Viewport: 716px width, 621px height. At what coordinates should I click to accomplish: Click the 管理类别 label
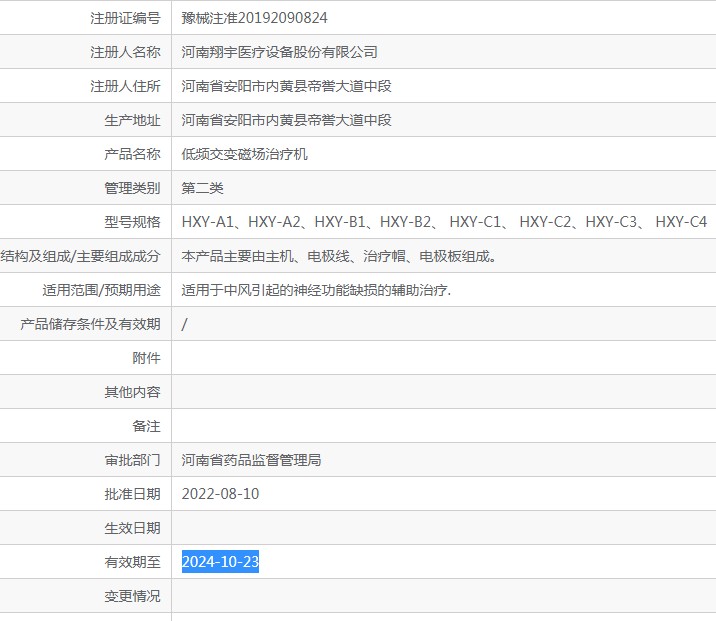132,188
